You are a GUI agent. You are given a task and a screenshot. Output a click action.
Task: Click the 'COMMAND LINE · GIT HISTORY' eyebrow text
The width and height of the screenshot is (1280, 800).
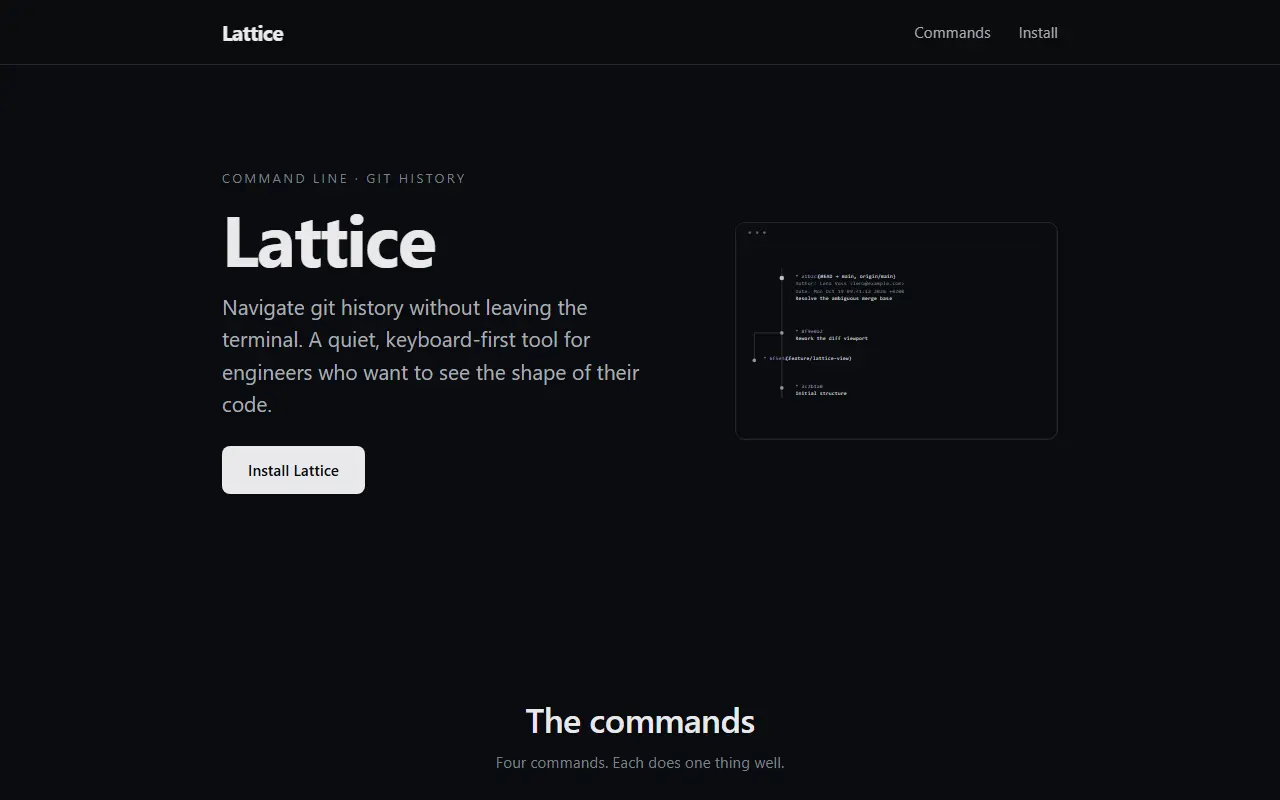(x=343, y=178)
